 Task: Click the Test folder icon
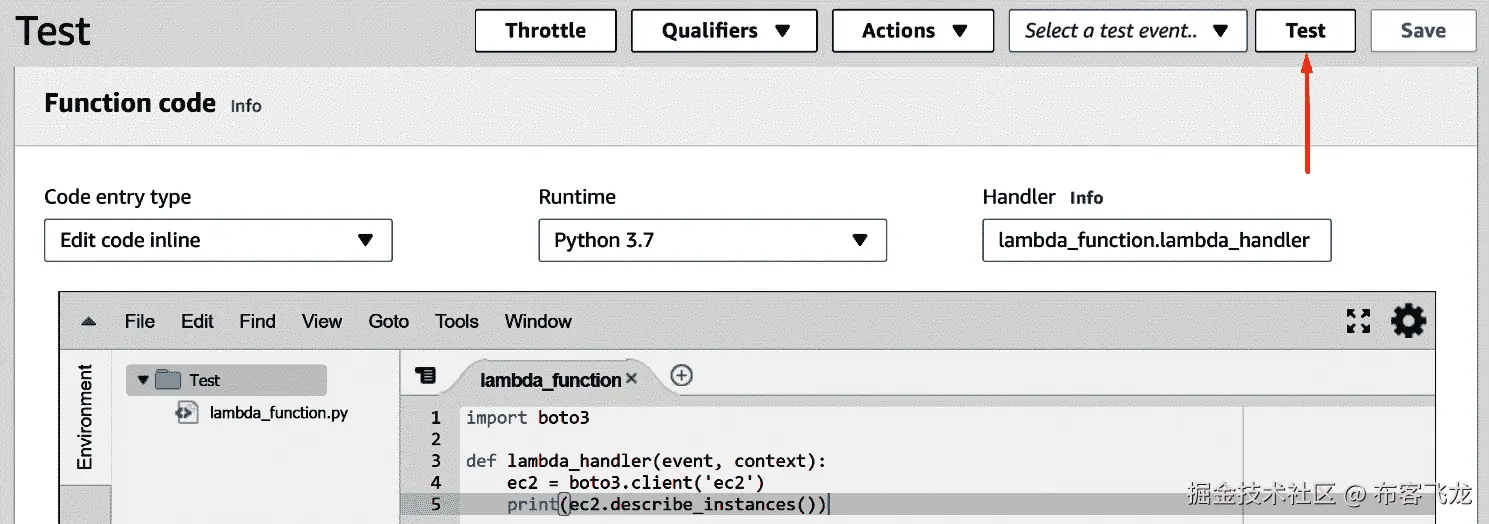167,380
